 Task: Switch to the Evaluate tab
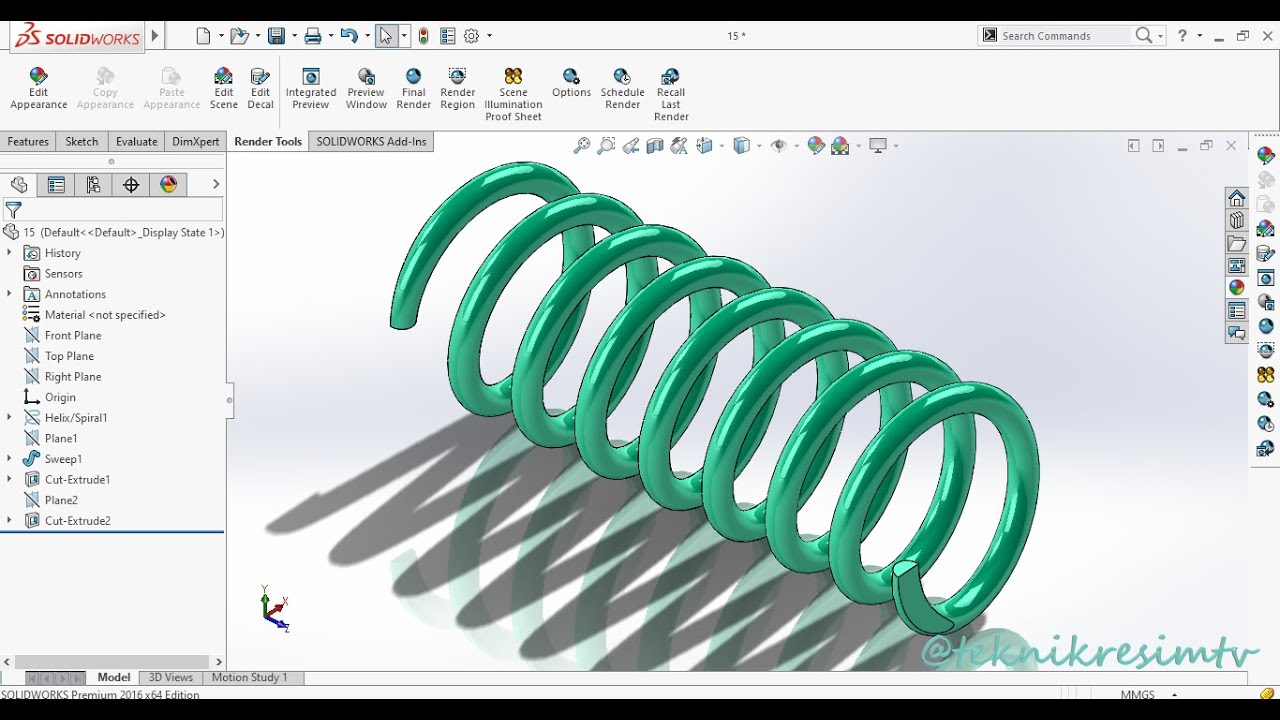pos(136,142)
